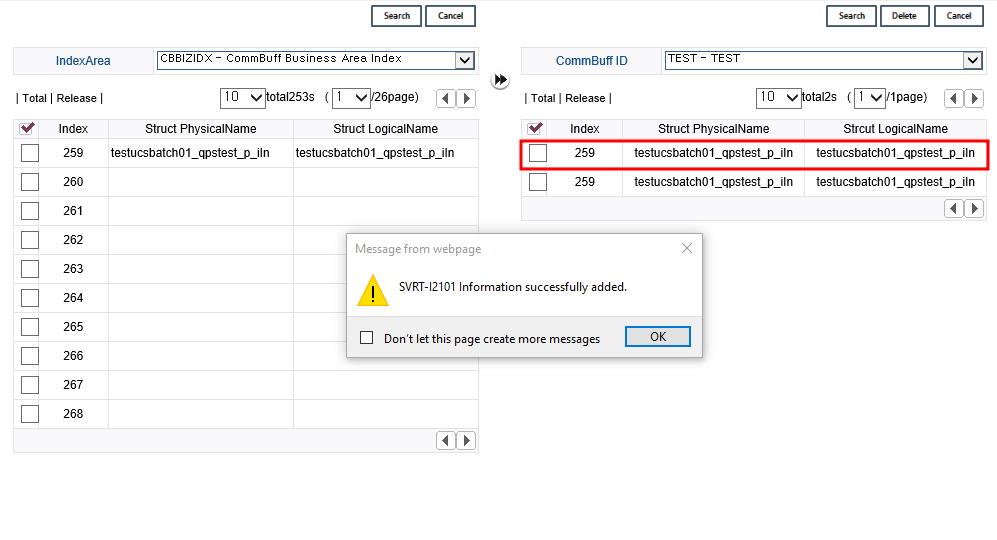997x540 pixels.
Task: Click Total link above the right table
Action: click(543, 98)
